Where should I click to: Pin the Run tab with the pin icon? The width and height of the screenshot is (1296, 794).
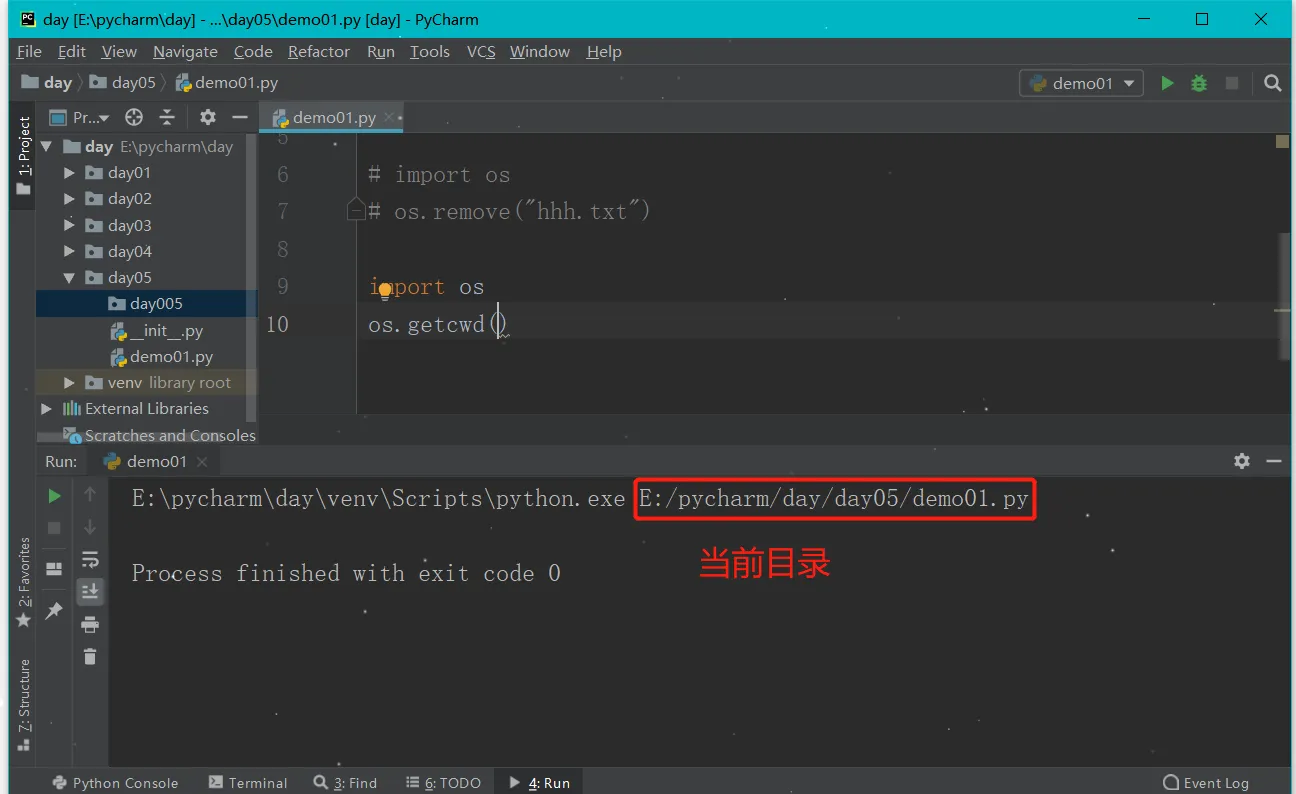tap(55, 610)
